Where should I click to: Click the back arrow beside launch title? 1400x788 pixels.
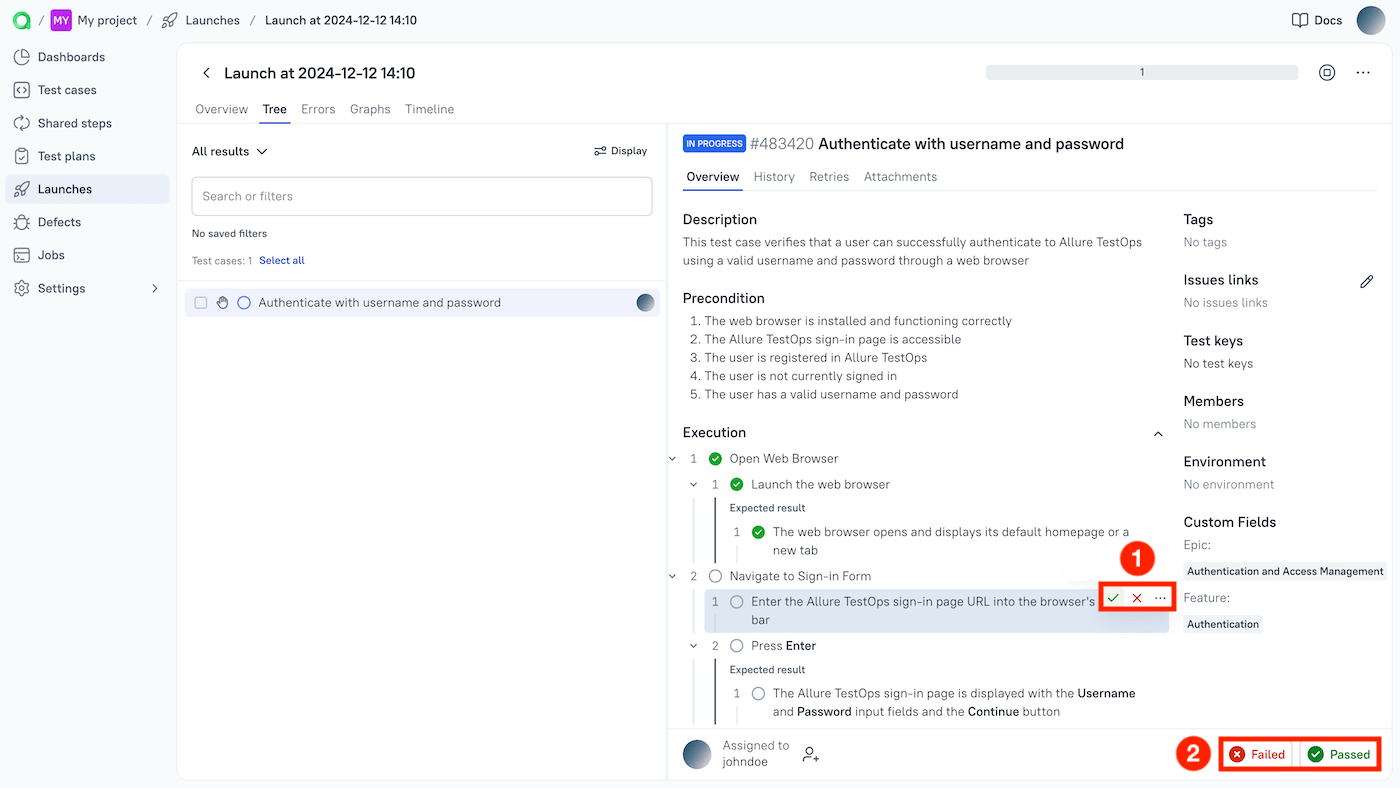pyautogui.click(x=207, y=73)
